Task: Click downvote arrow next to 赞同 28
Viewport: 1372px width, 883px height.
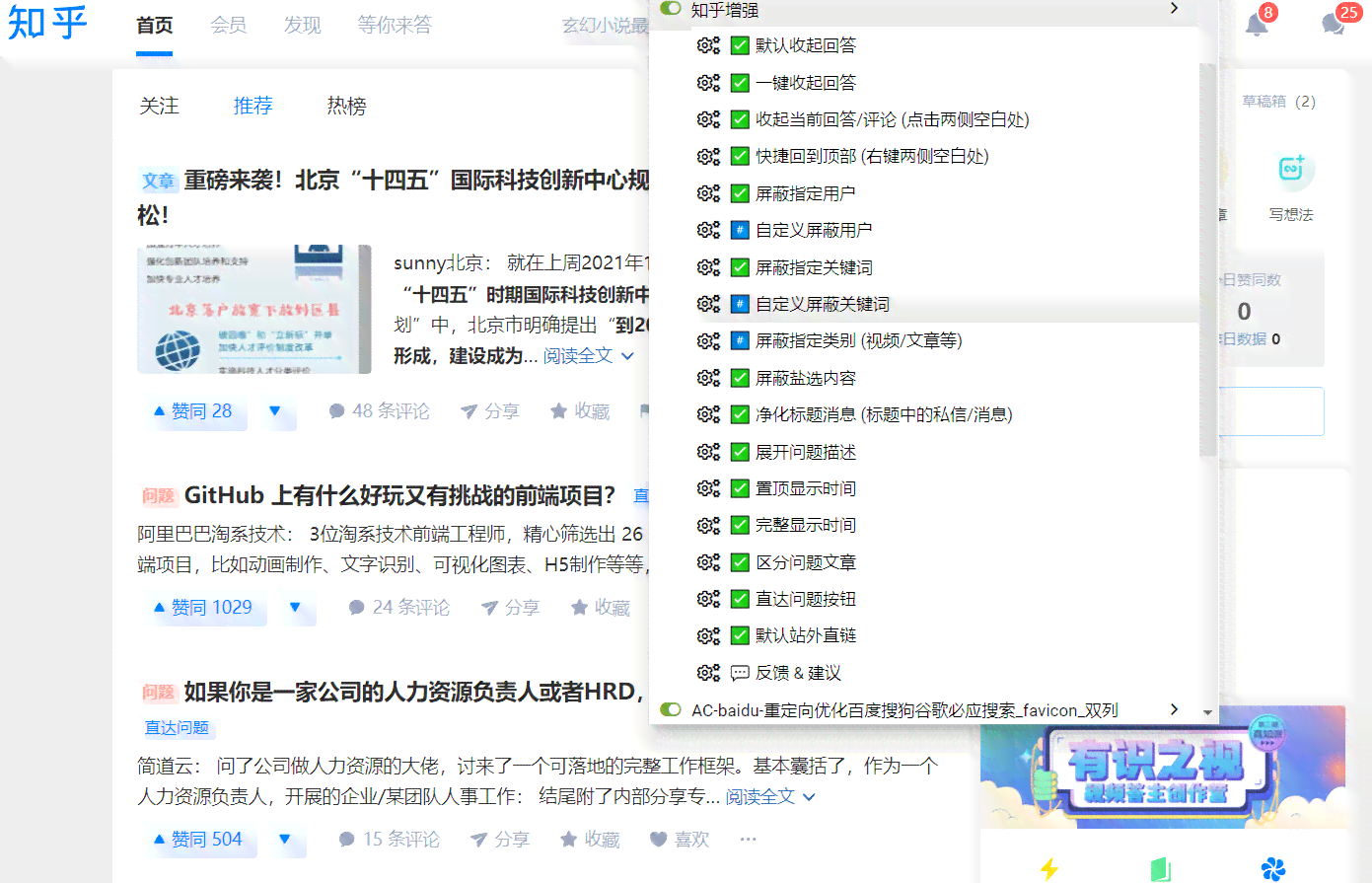Action: 275,411
